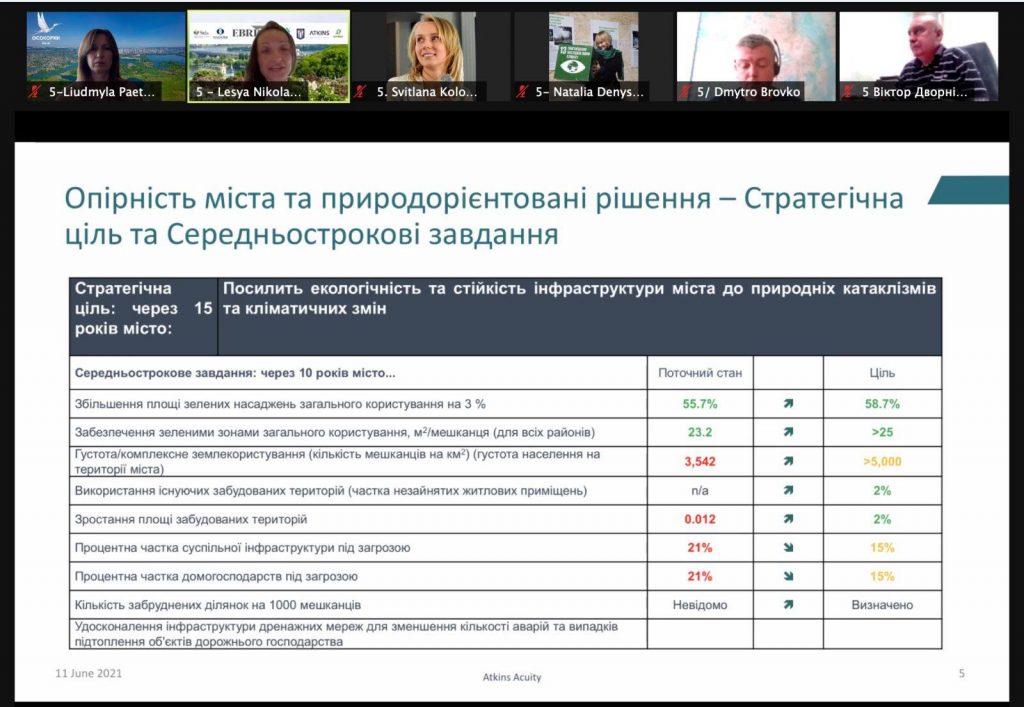The image size is (1024, 707).
Task: Pick Dmytro Brovko's video thumbnail
Action: pos(756,56)
